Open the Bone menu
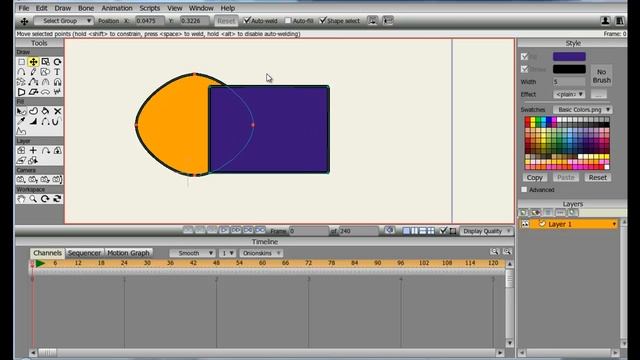The image size is (640, 360). [86, 8]
